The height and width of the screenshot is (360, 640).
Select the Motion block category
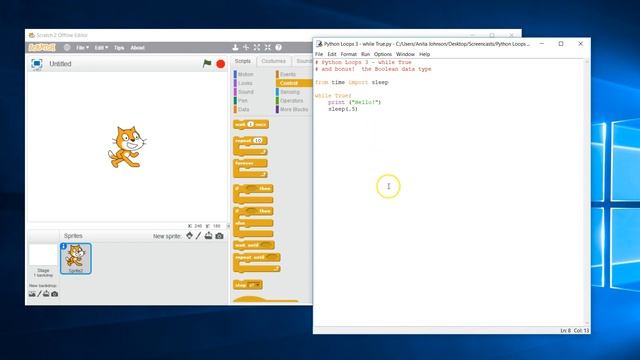(245, 74)
